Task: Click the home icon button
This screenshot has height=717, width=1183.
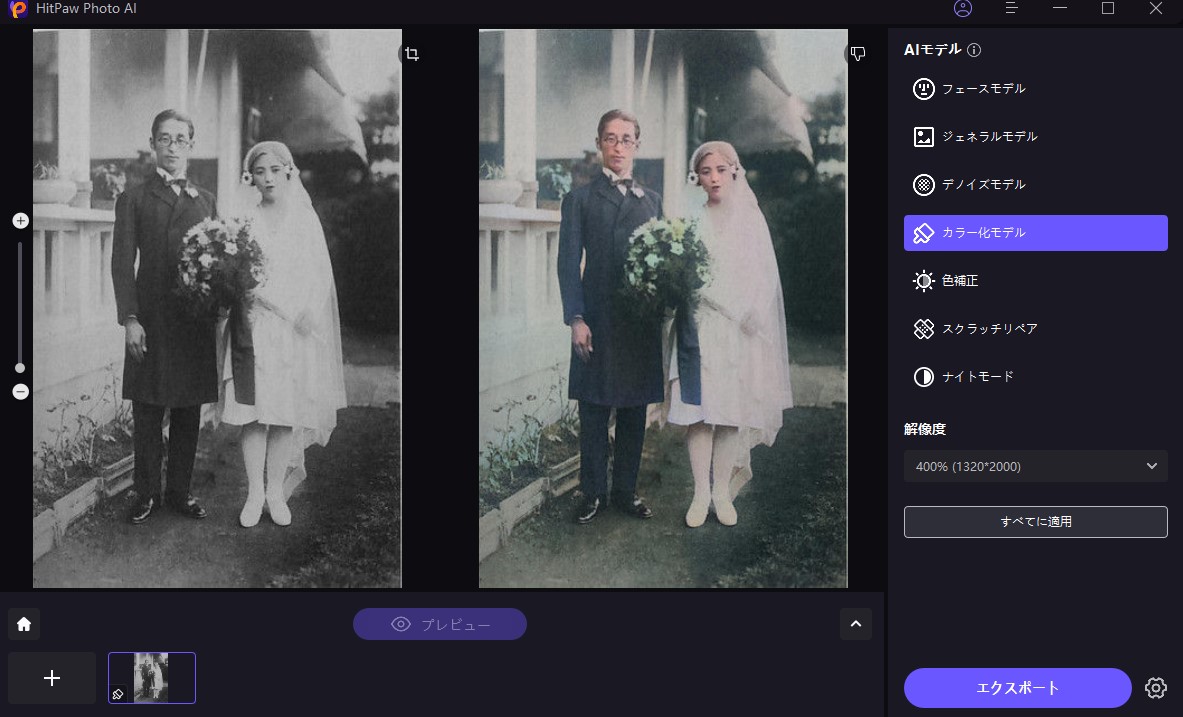Action: tap(24, 624)
